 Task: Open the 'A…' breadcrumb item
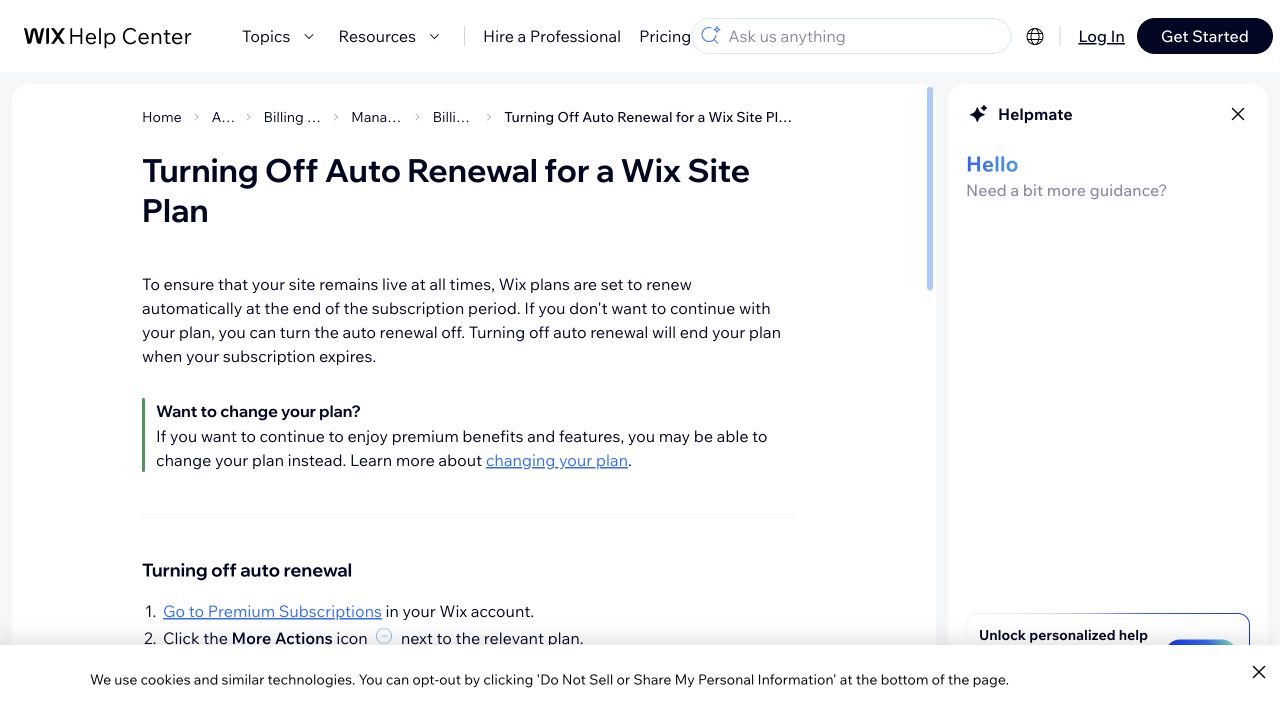(x=223, y=117)
